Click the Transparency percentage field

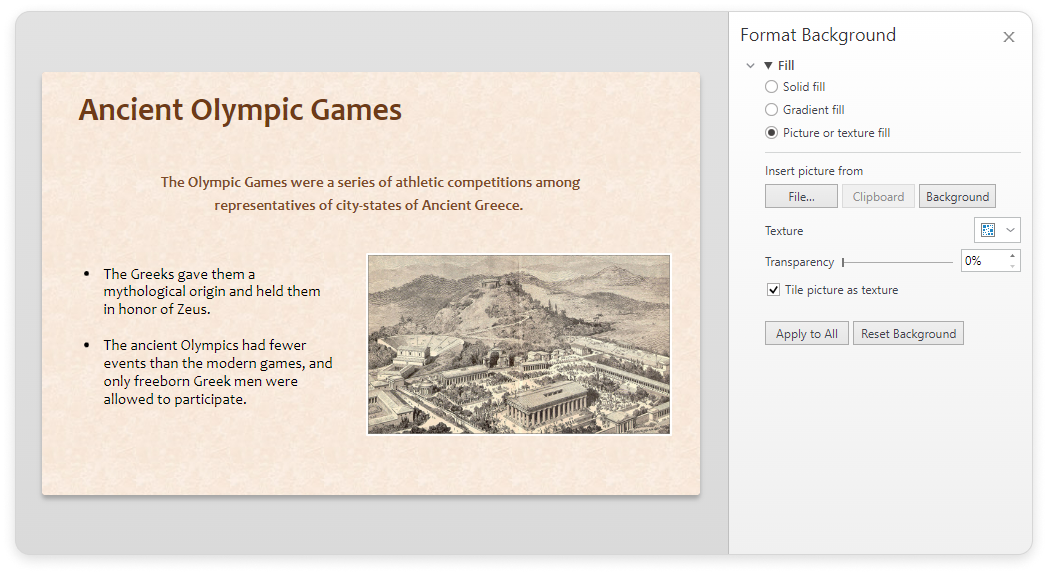coord(983,261)
